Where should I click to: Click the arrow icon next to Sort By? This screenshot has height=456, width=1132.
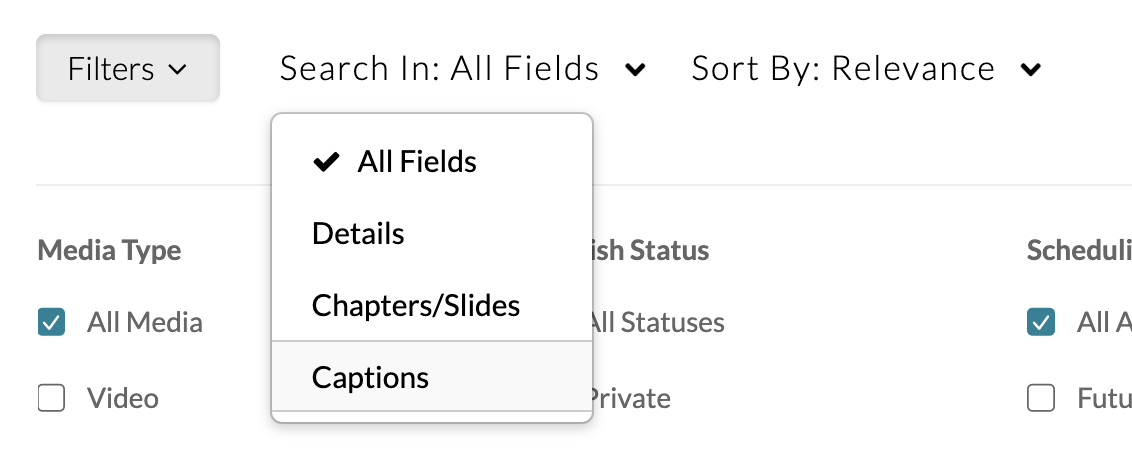click(1031, 69)
